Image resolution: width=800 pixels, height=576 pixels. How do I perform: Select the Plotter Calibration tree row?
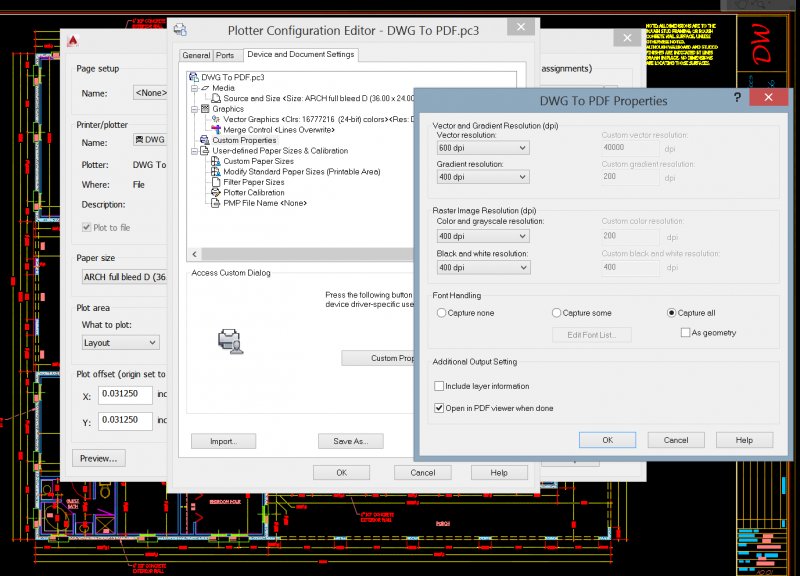[x=248, y=192]
